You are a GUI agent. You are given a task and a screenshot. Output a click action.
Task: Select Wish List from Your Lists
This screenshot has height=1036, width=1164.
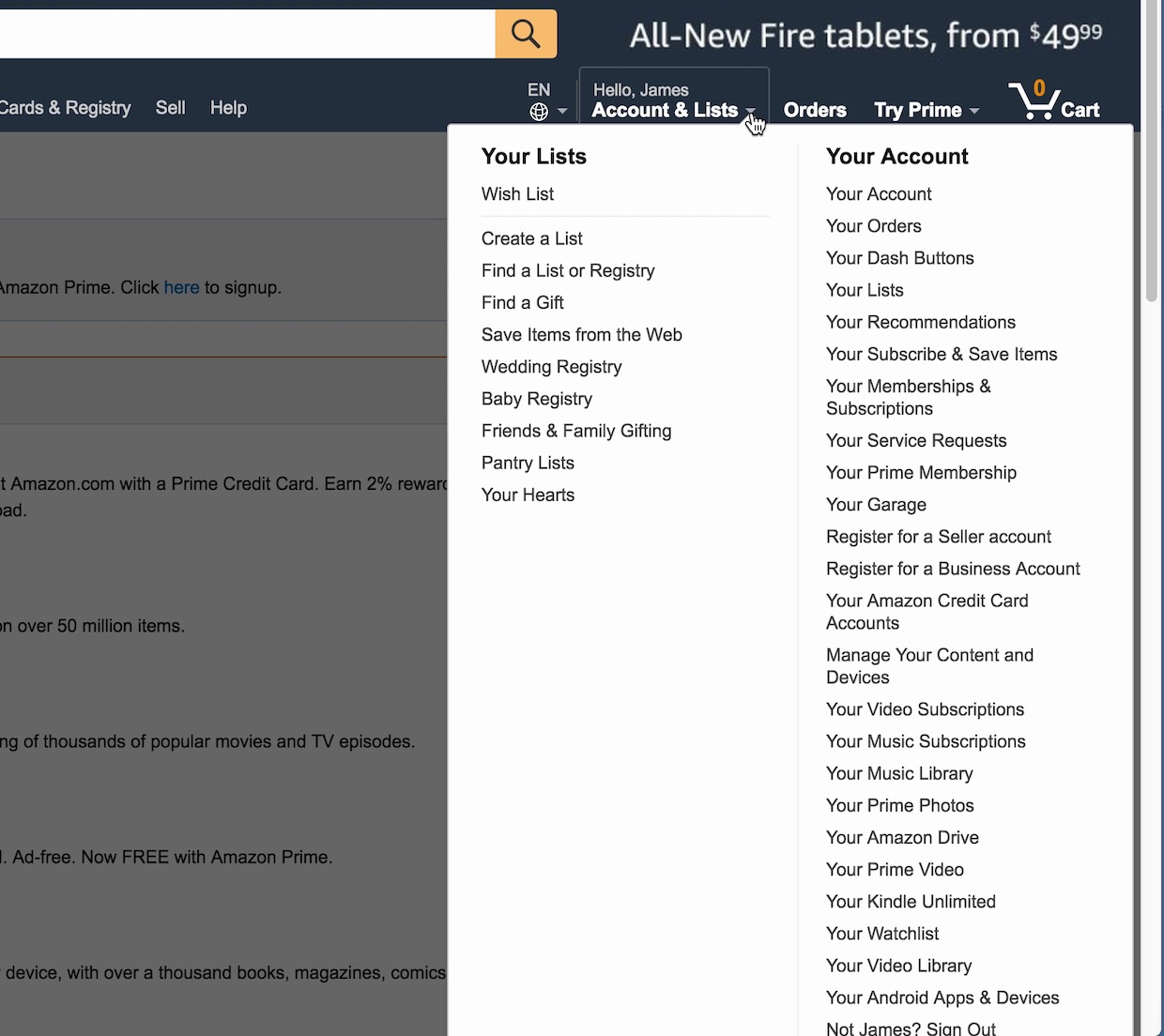pos(517,194)
